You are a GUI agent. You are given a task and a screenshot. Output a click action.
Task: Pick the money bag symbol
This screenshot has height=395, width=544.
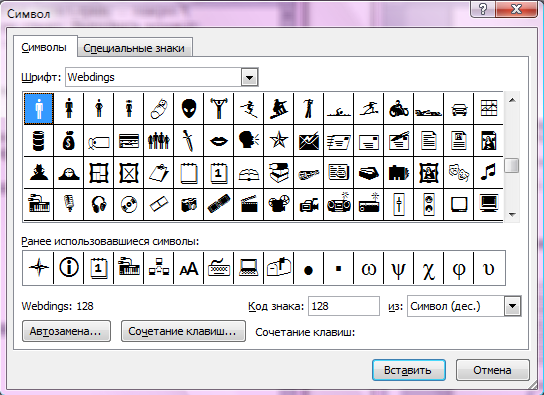pyautogui.click(x=69, y=141)
